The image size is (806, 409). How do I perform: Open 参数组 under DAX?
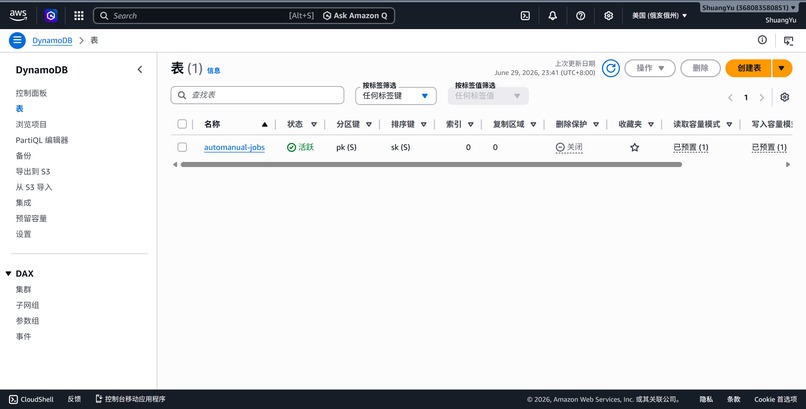27,321
